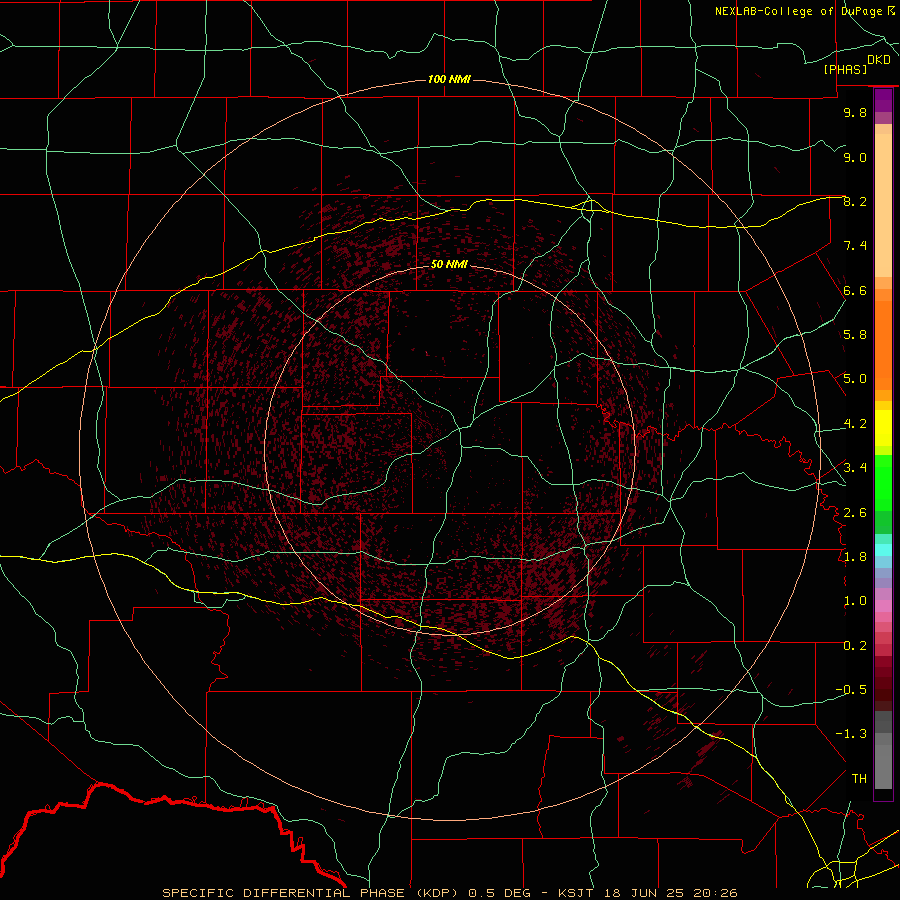Click the [PHAS] units label

pyautogui.click(x=845, y=69)
